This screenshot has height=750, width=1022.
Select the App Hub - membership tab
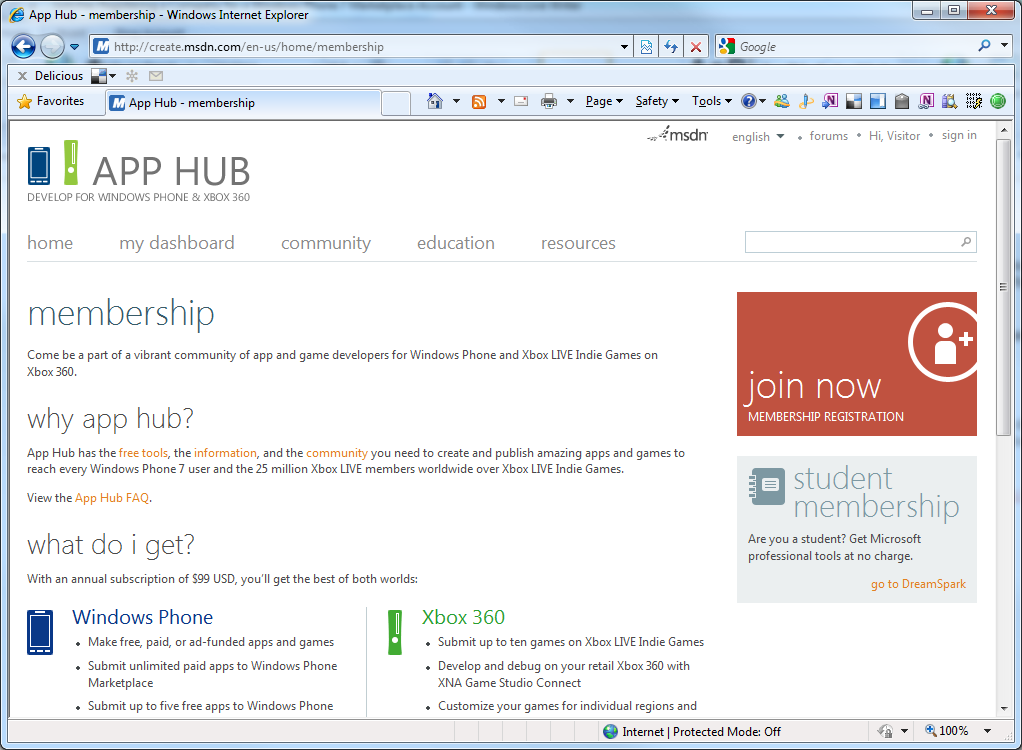[242, 103]
